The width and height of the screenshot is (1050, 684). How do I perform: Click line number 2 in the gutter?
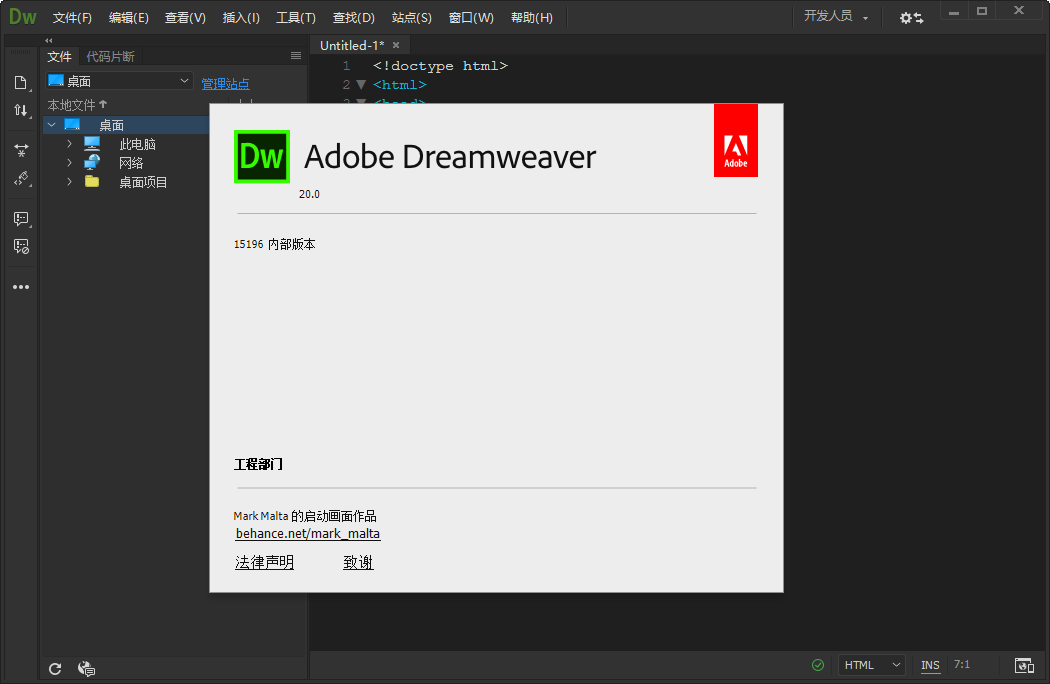point(346,84)
